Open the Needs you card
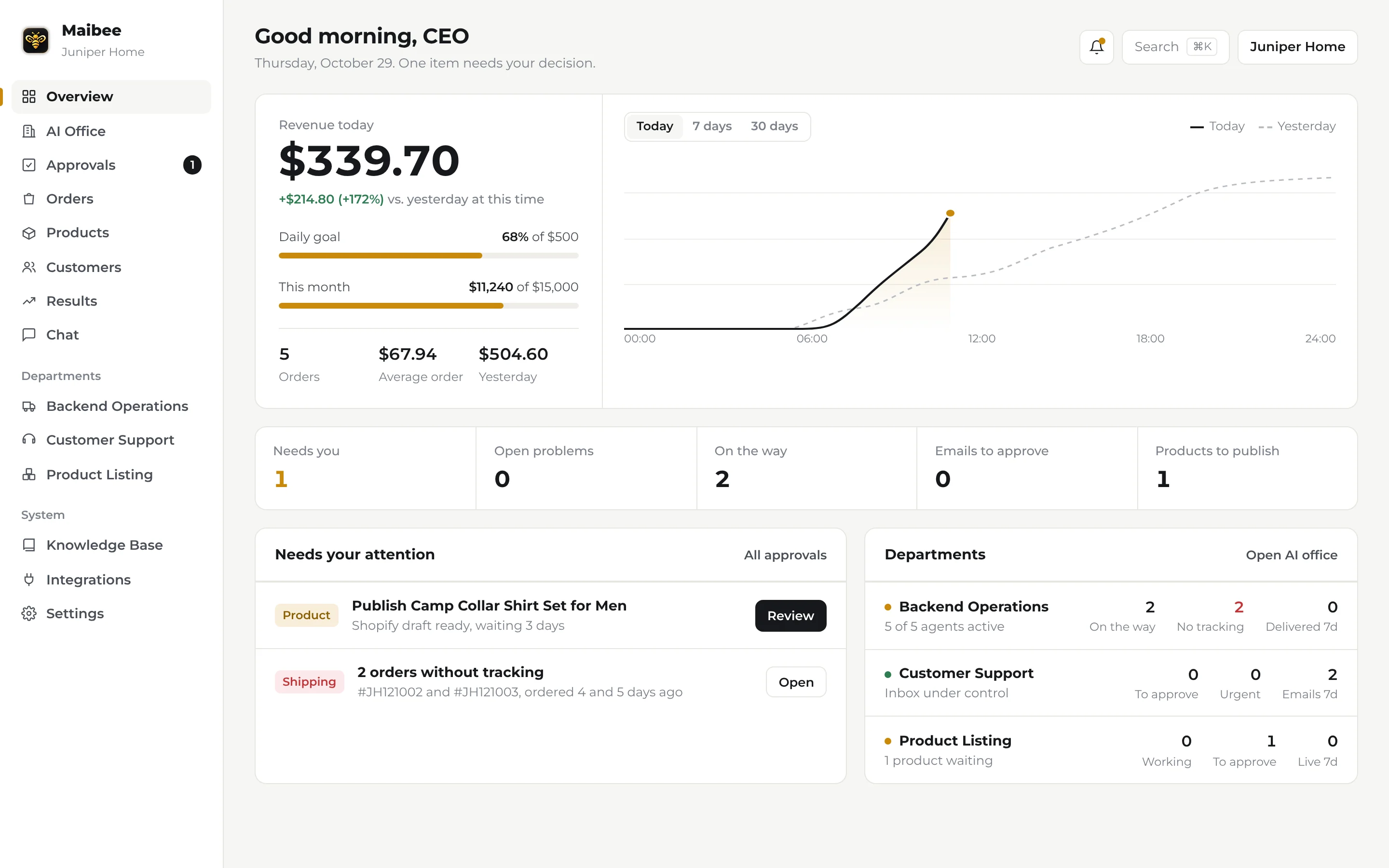Image resolution: width=1389 pixels, height=868 pixels. coord(366,468)
